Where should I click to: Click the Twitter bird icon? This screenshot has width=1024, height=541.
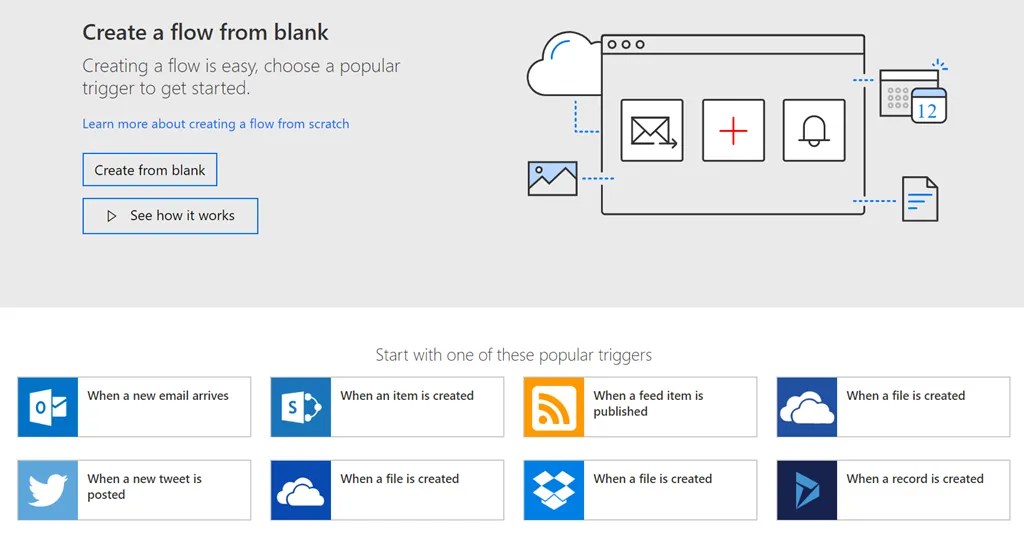coord(48,490)
